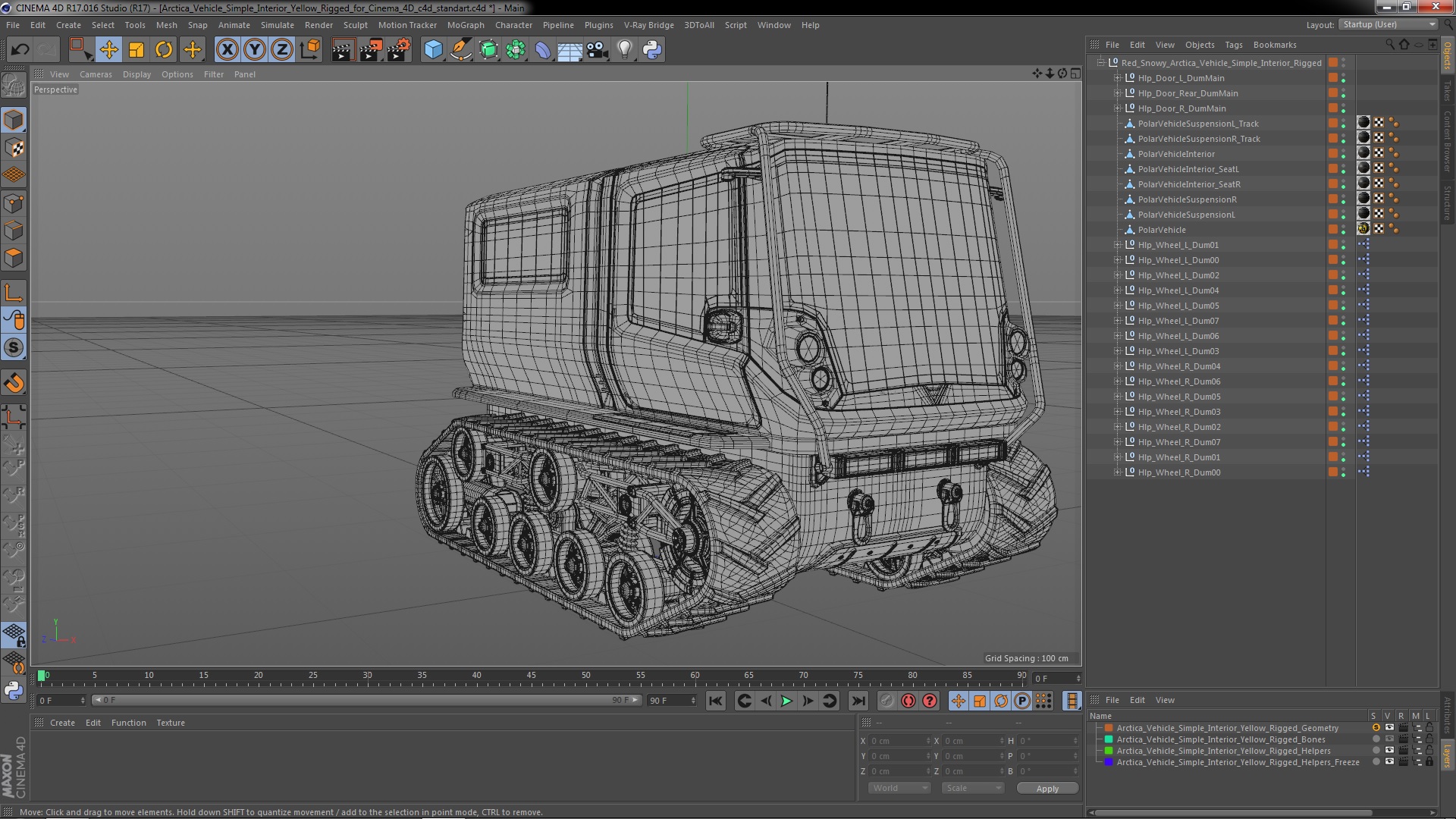Toggle Y axis lock
The height and width of the screenshot is (819, 1456).
(x=255, y=50)
